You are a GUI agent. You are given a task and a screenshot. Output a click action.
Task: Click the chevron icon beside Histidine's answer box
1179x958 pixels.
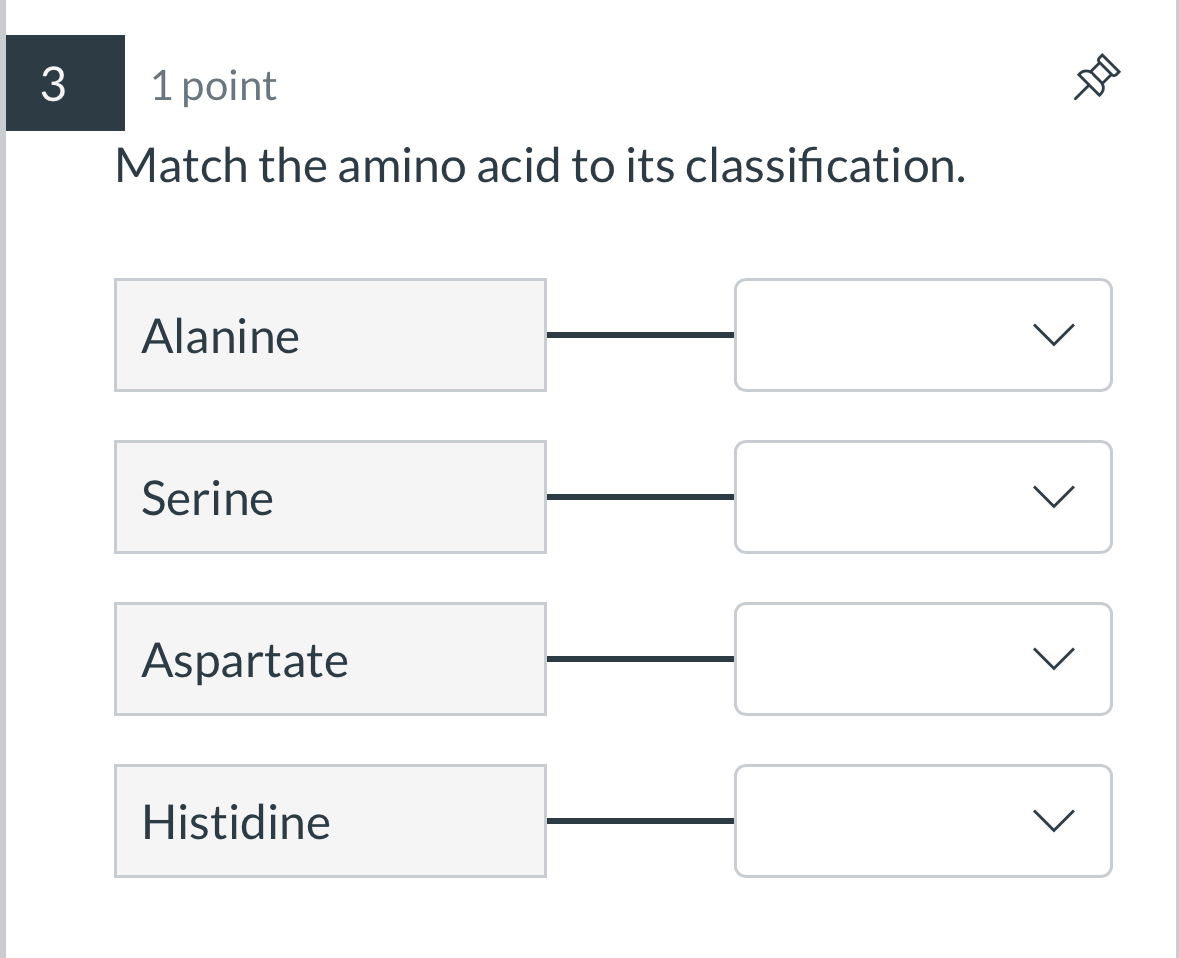1054,821
